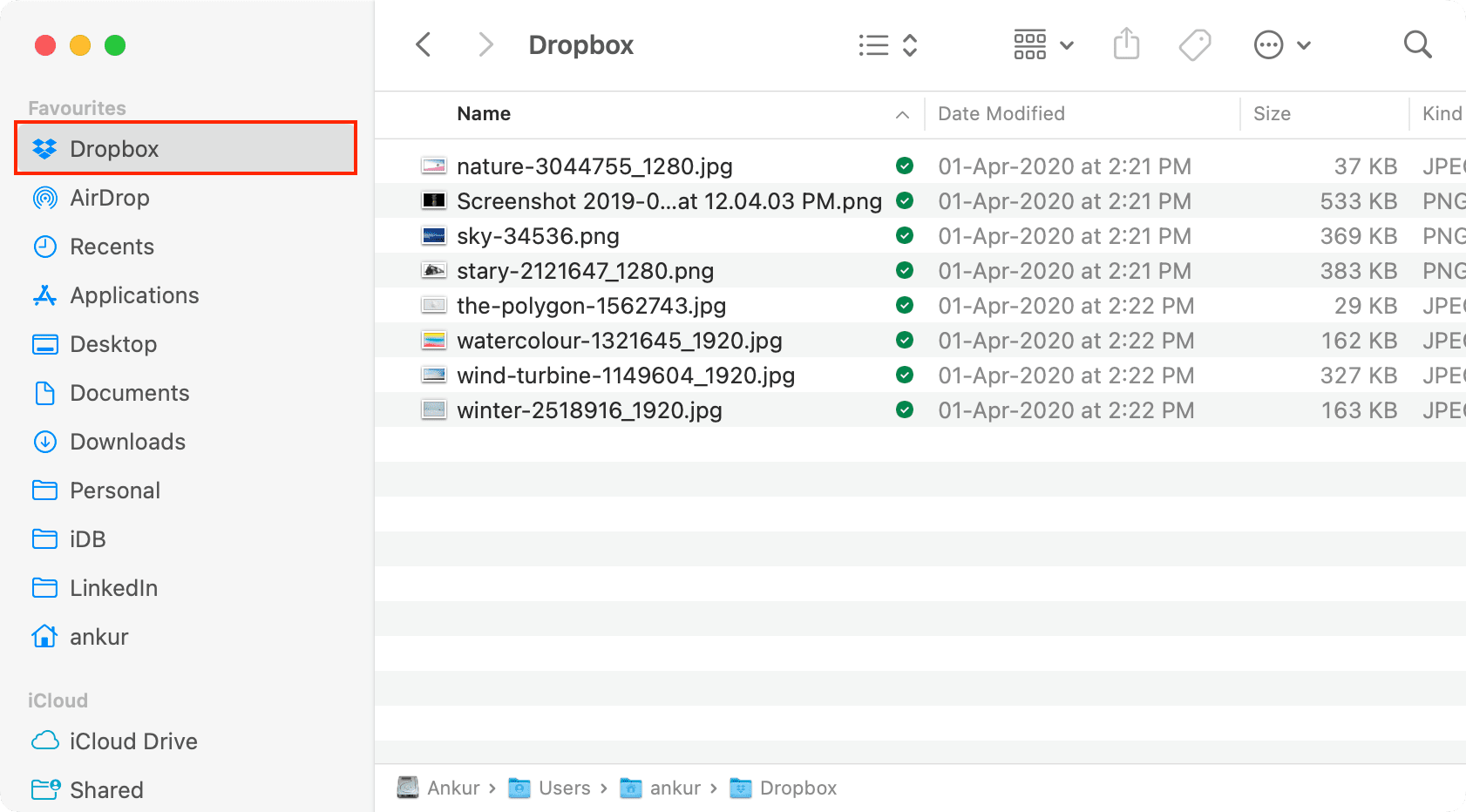Select stary-2121647_1280.png file name
The height and width of the screenshot is (812, 1466).
pos(585,271)
